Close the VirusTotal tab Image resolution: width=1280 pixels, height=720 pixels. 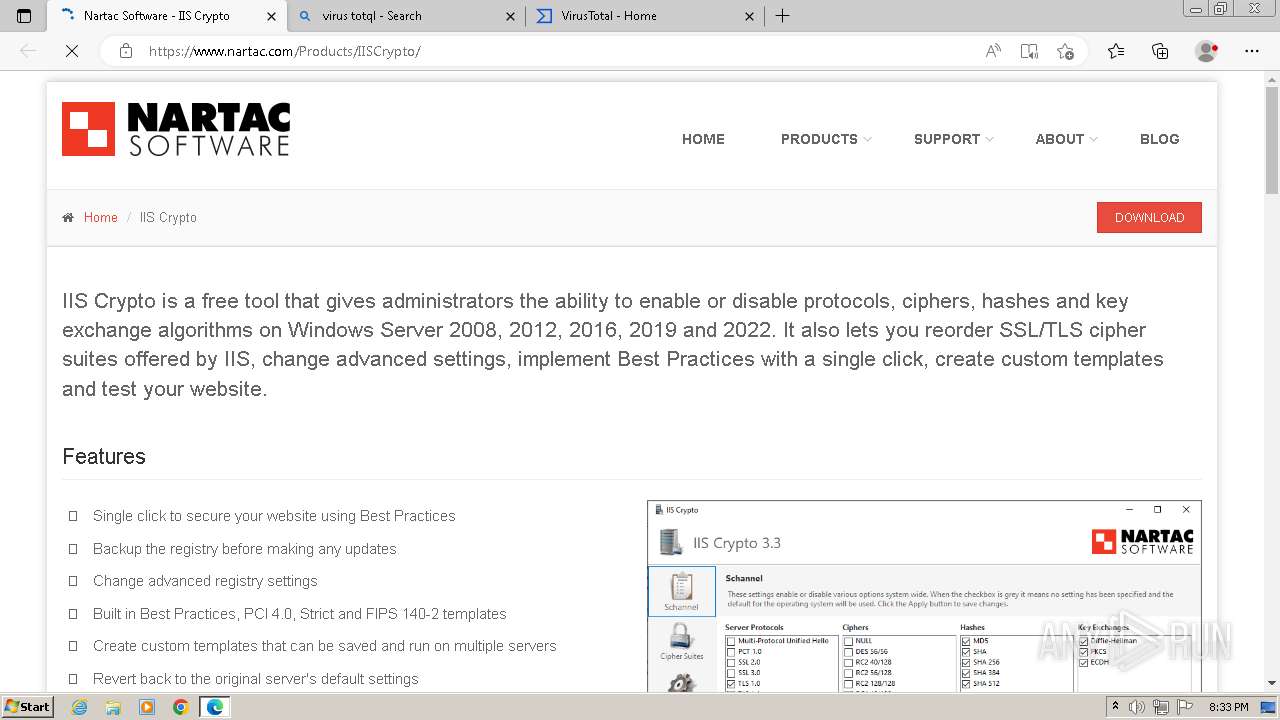point(749,16)
